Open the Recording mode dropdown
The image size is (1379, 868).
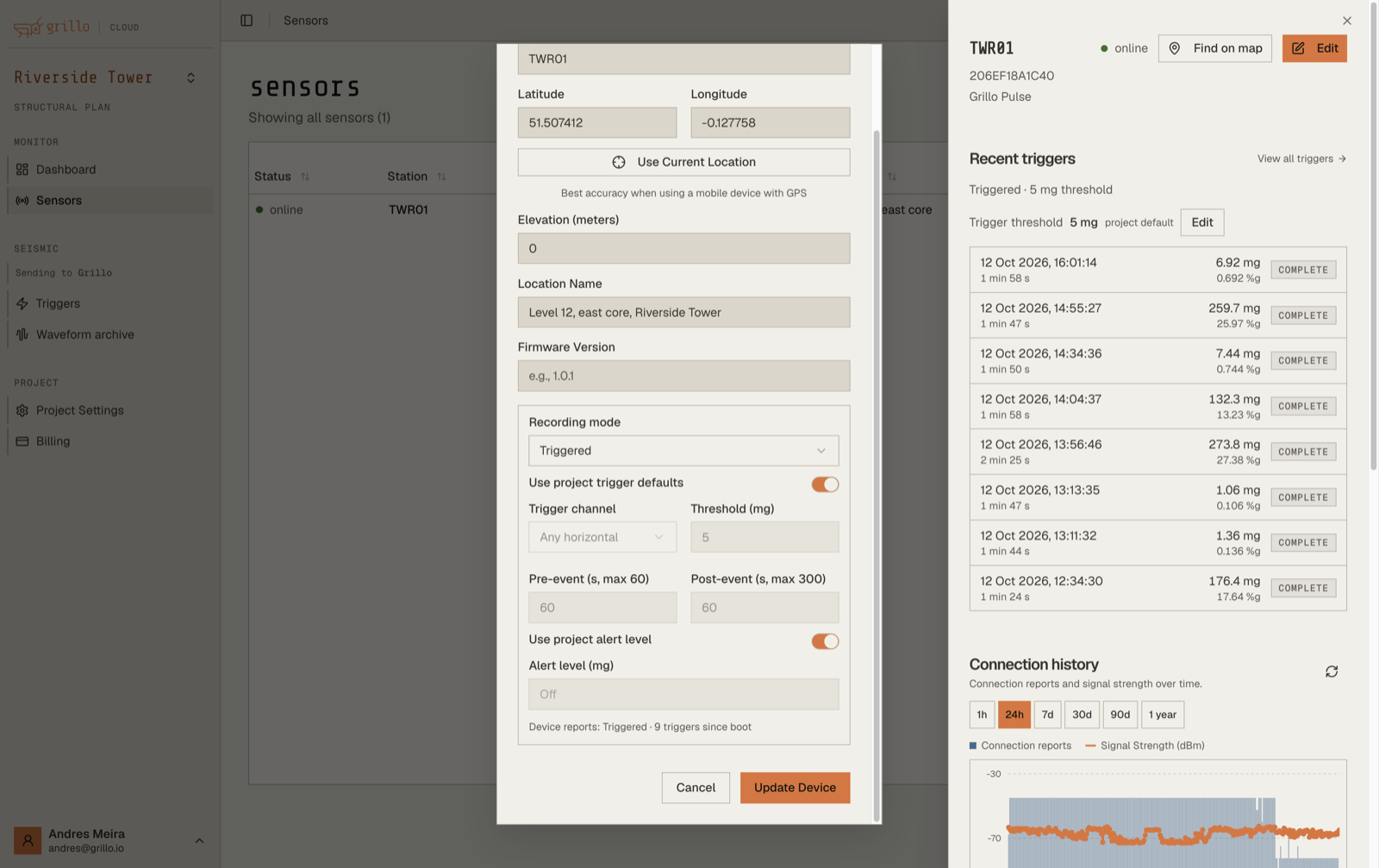pos(683,451)
